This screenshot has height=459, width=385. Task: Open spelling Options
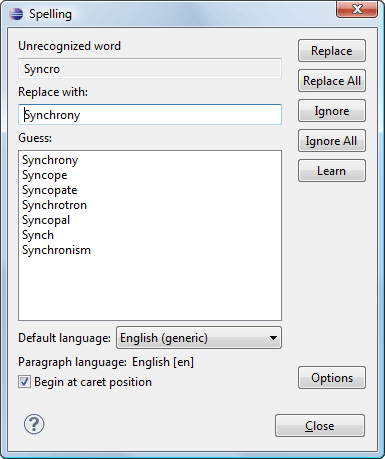click(332, 378)
